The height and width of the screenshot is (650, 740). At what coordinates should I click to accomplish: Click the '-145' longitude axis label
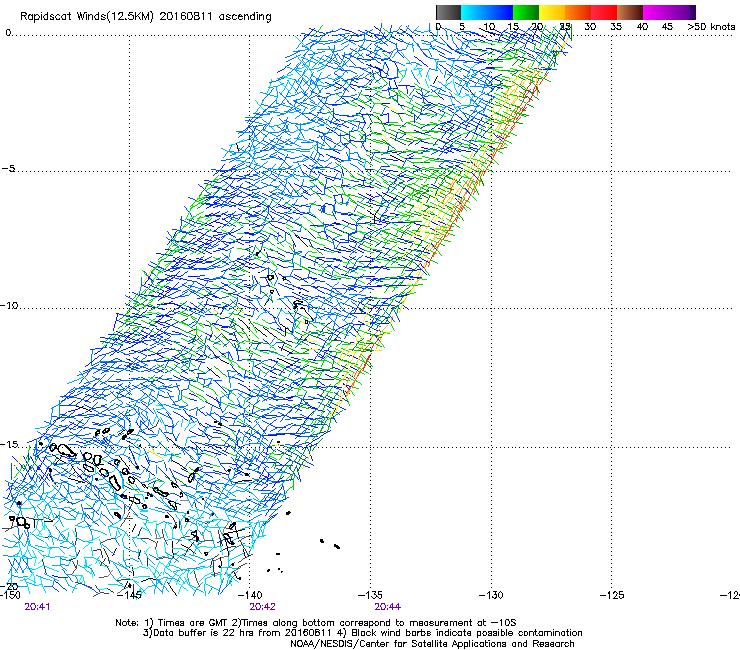[x=129, y=595]
